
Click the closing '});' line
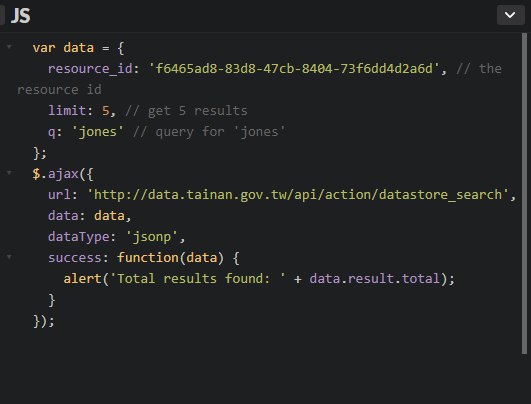point(44,321)
